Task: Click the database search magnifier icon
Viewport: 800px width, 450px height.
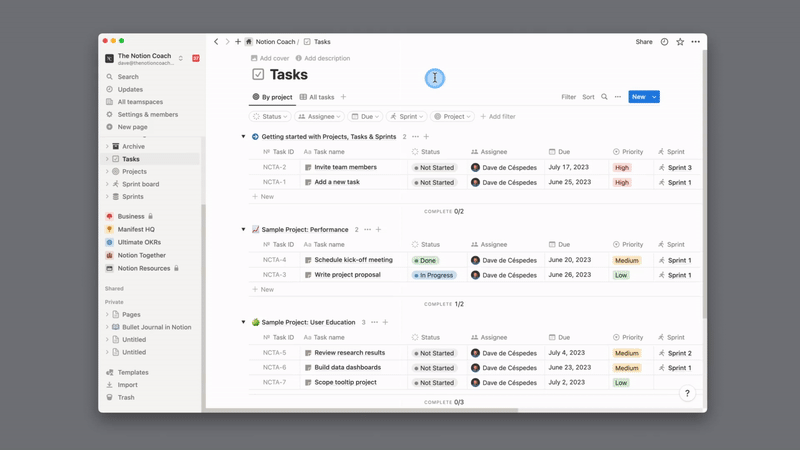Action: click(x=604, y=97)
